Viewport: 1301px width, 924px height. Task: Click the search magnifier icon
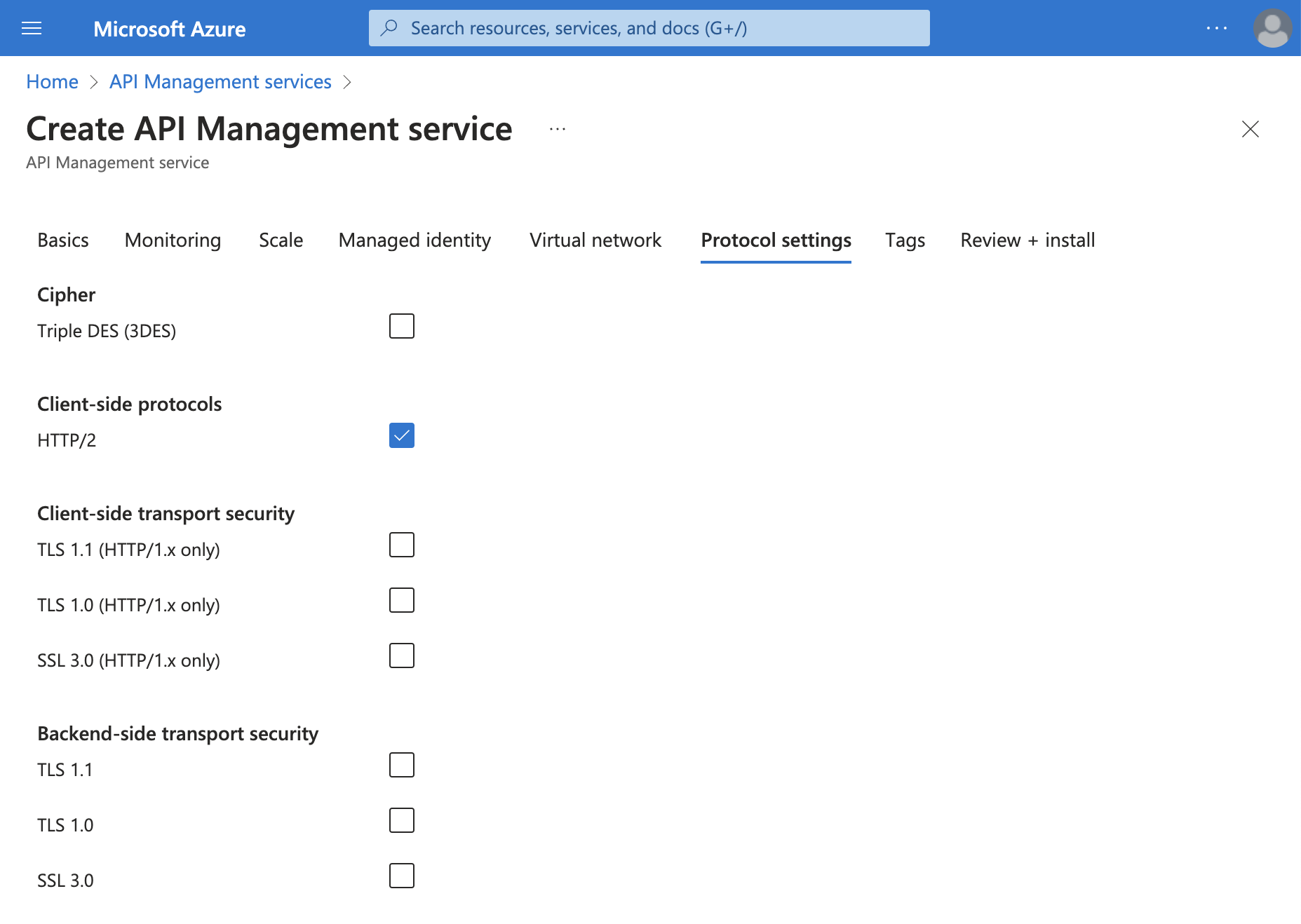[389, 28]
